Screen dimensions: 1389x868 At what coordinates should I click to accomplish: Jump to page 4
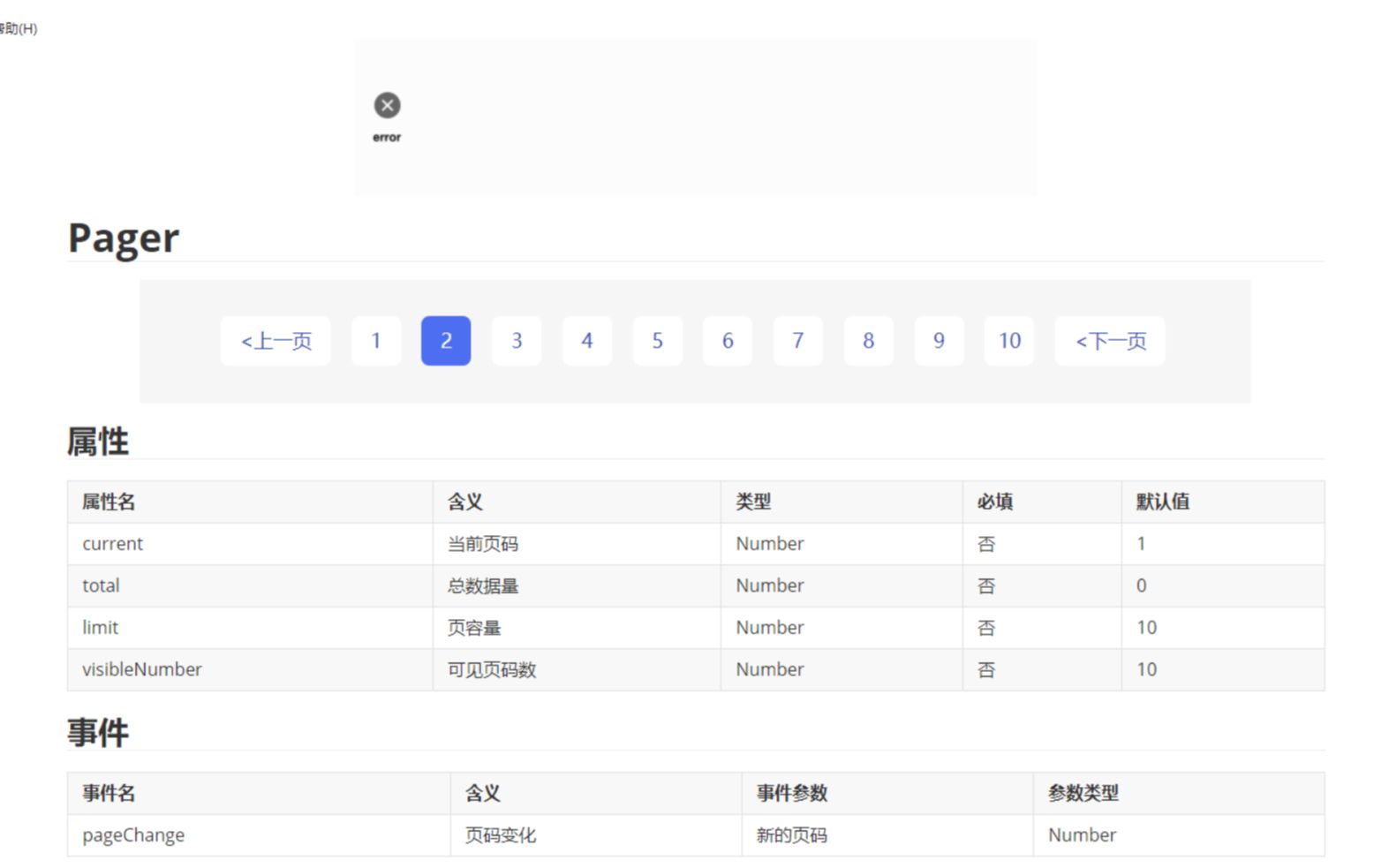(587, 341)
